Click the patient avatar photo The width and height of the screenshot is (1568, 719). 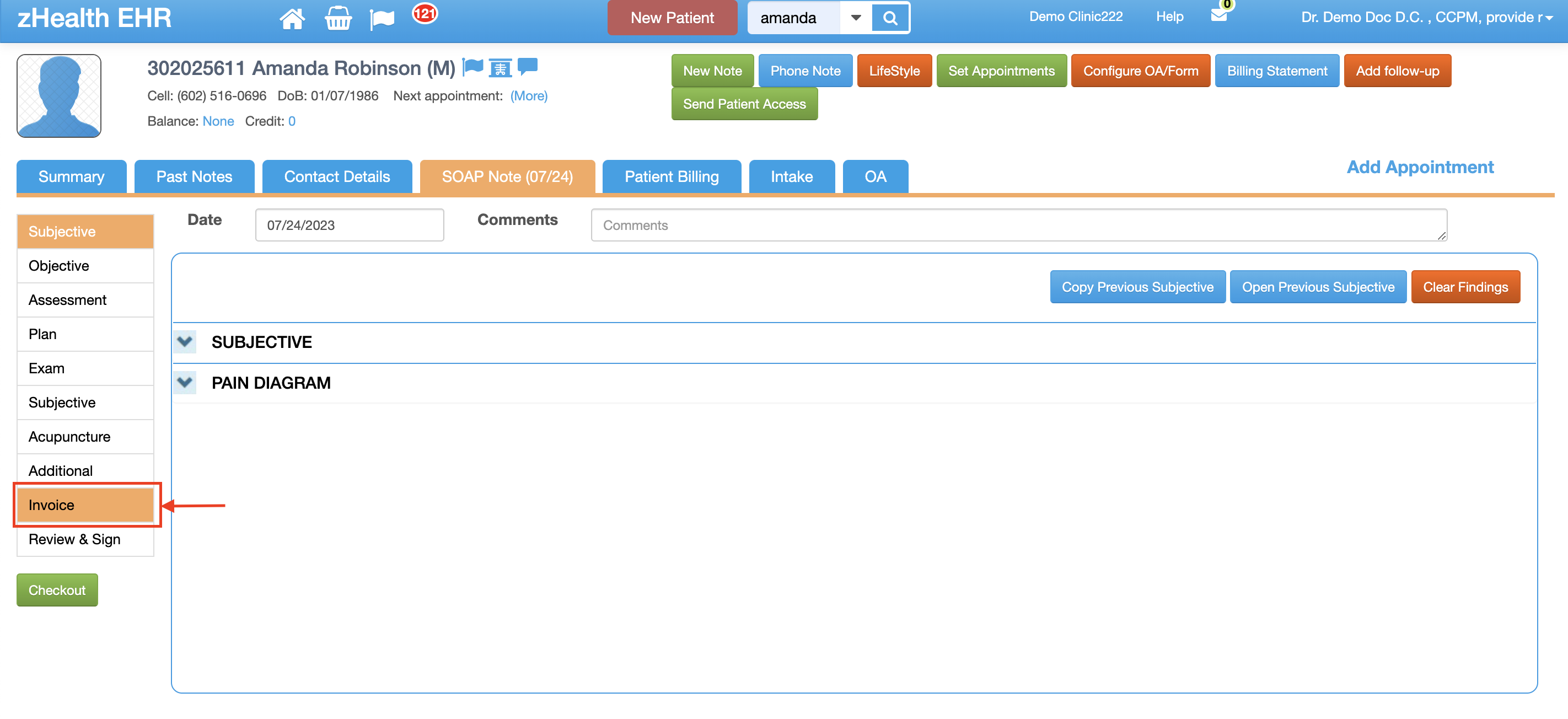click(x=59, y=96)
